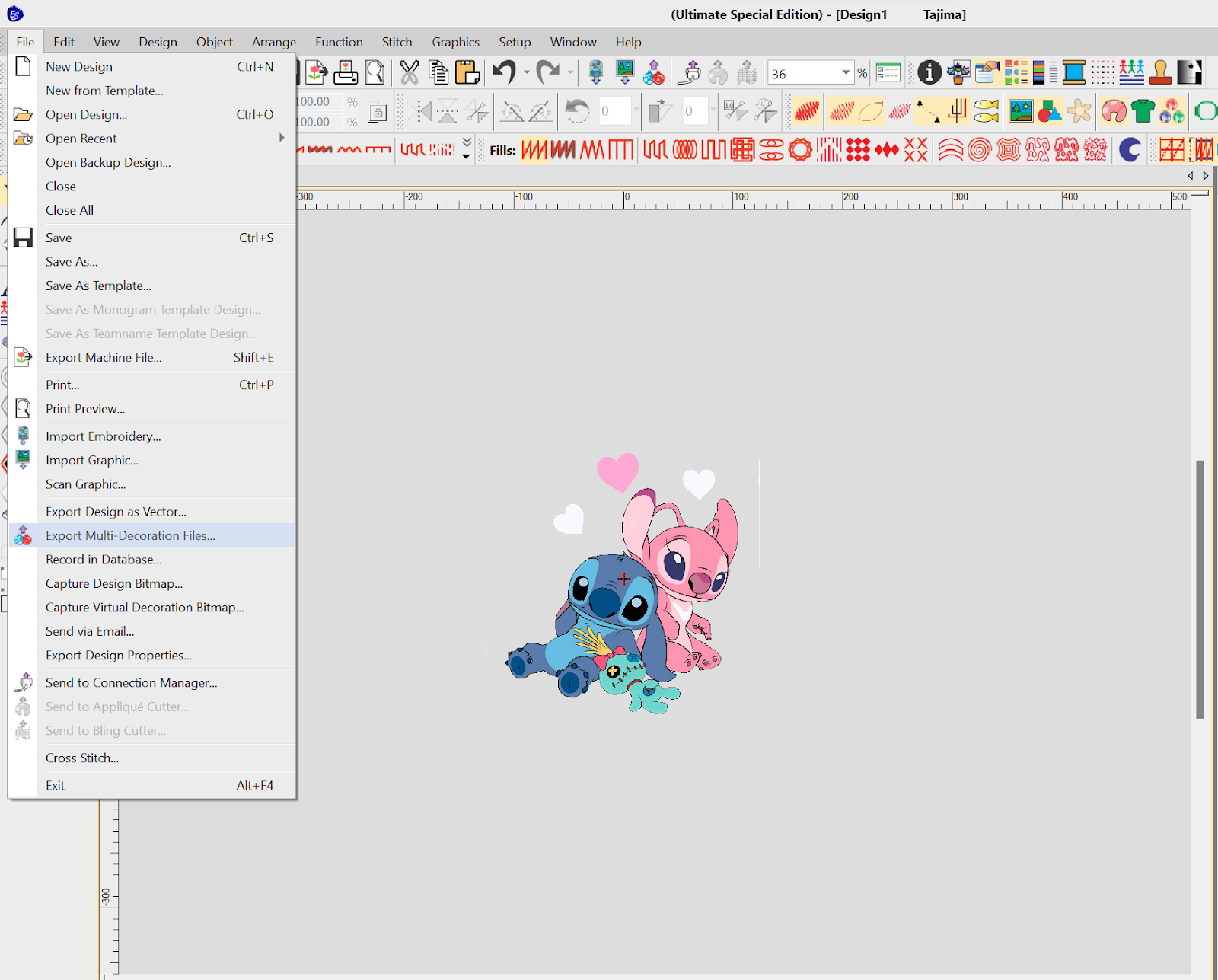Open Design Information black info icon

(929, 73)
